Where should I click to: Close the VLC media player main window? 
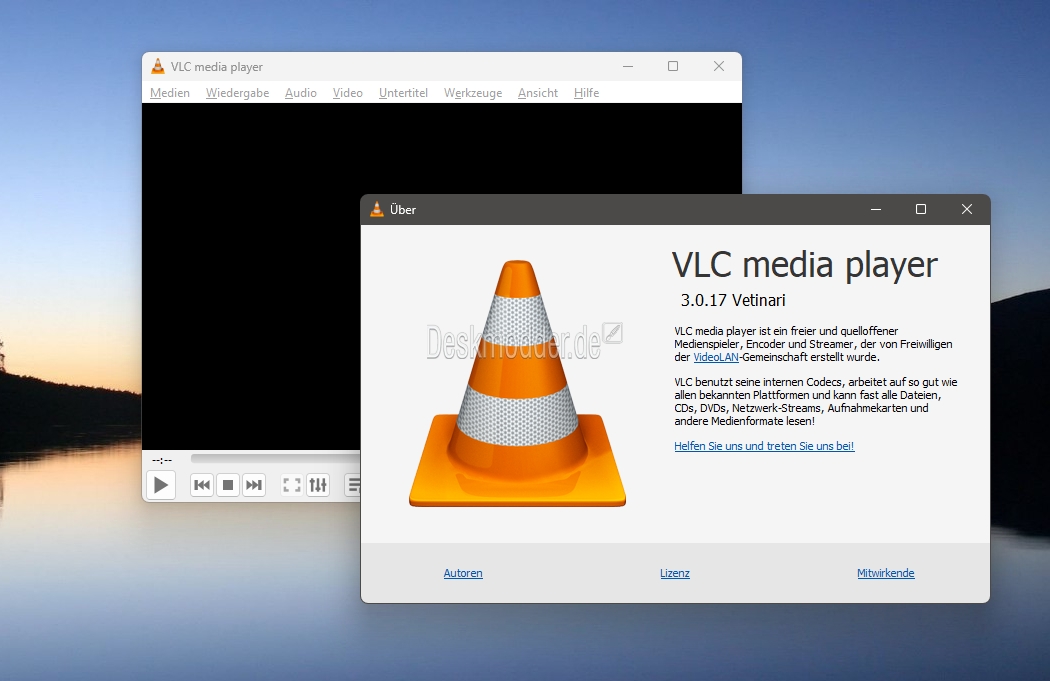click(x=719, y=66)
